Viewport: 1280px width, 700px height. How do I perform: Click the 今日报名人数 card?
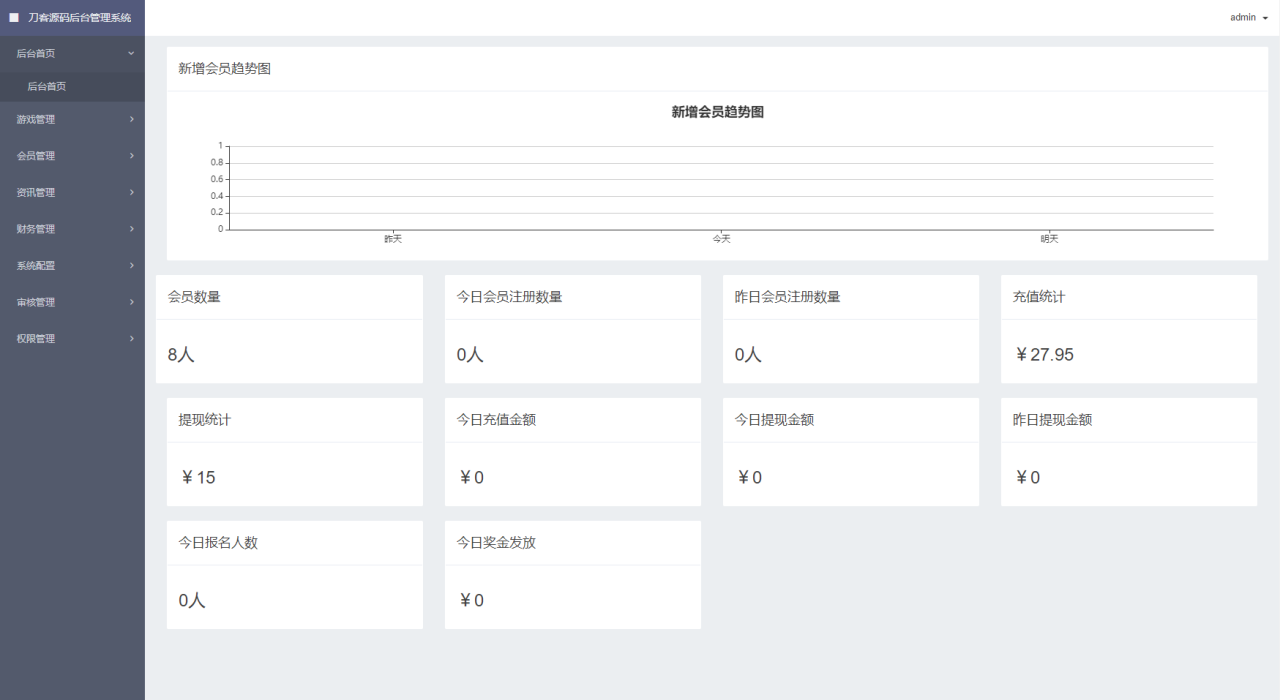click(294, 574)
